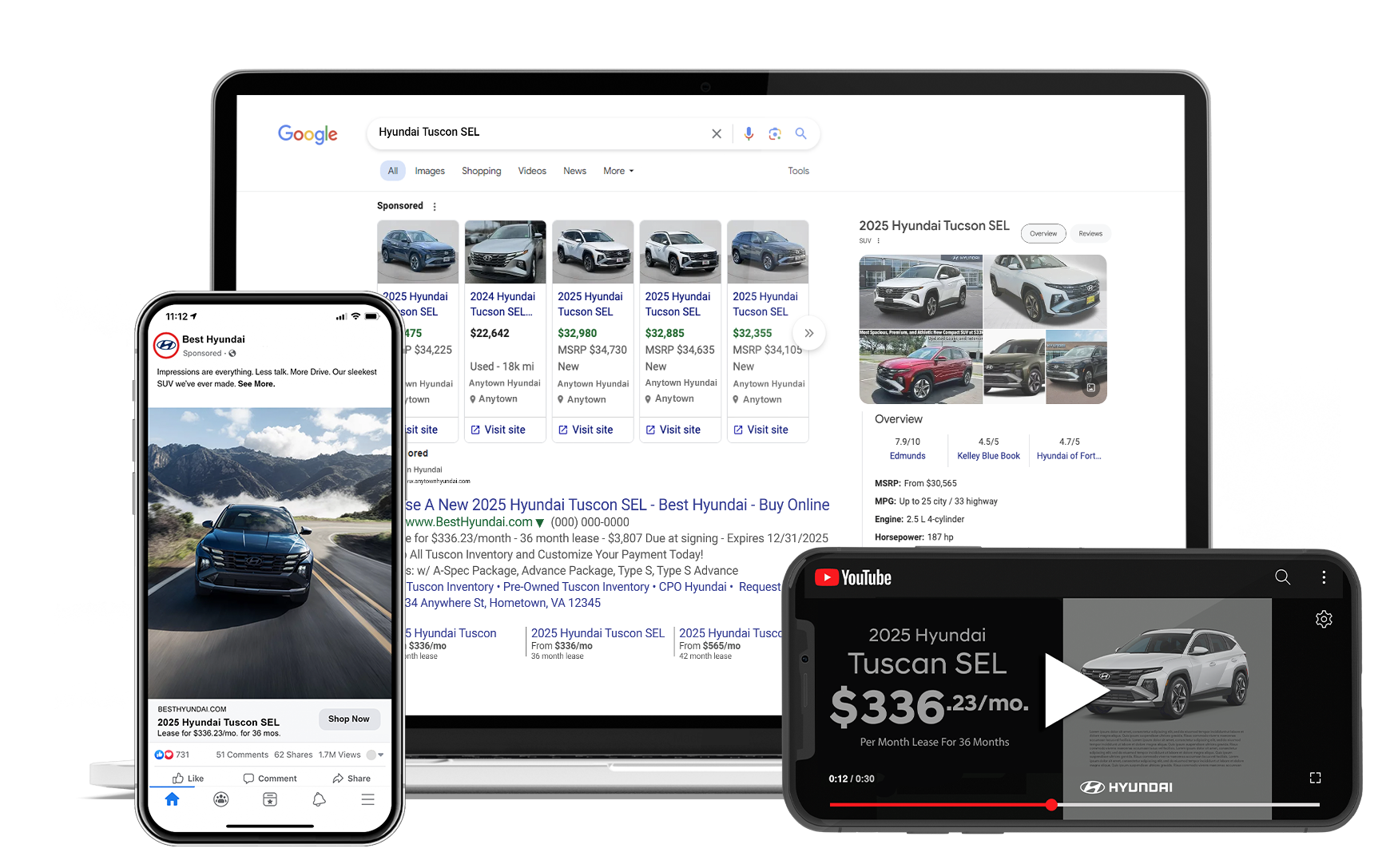This screenshot has height=868, width=1398.
Task: Advance shopping carousel with double arrow
Action: coord(809,333)
